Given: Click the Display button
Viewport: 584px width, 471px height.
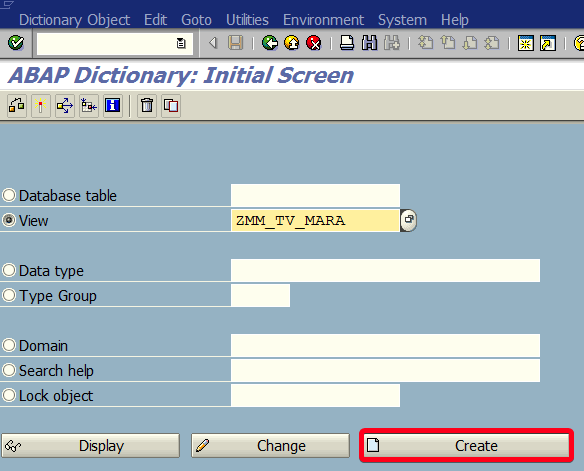Looking at the screenshot, I should click(91, 445).
